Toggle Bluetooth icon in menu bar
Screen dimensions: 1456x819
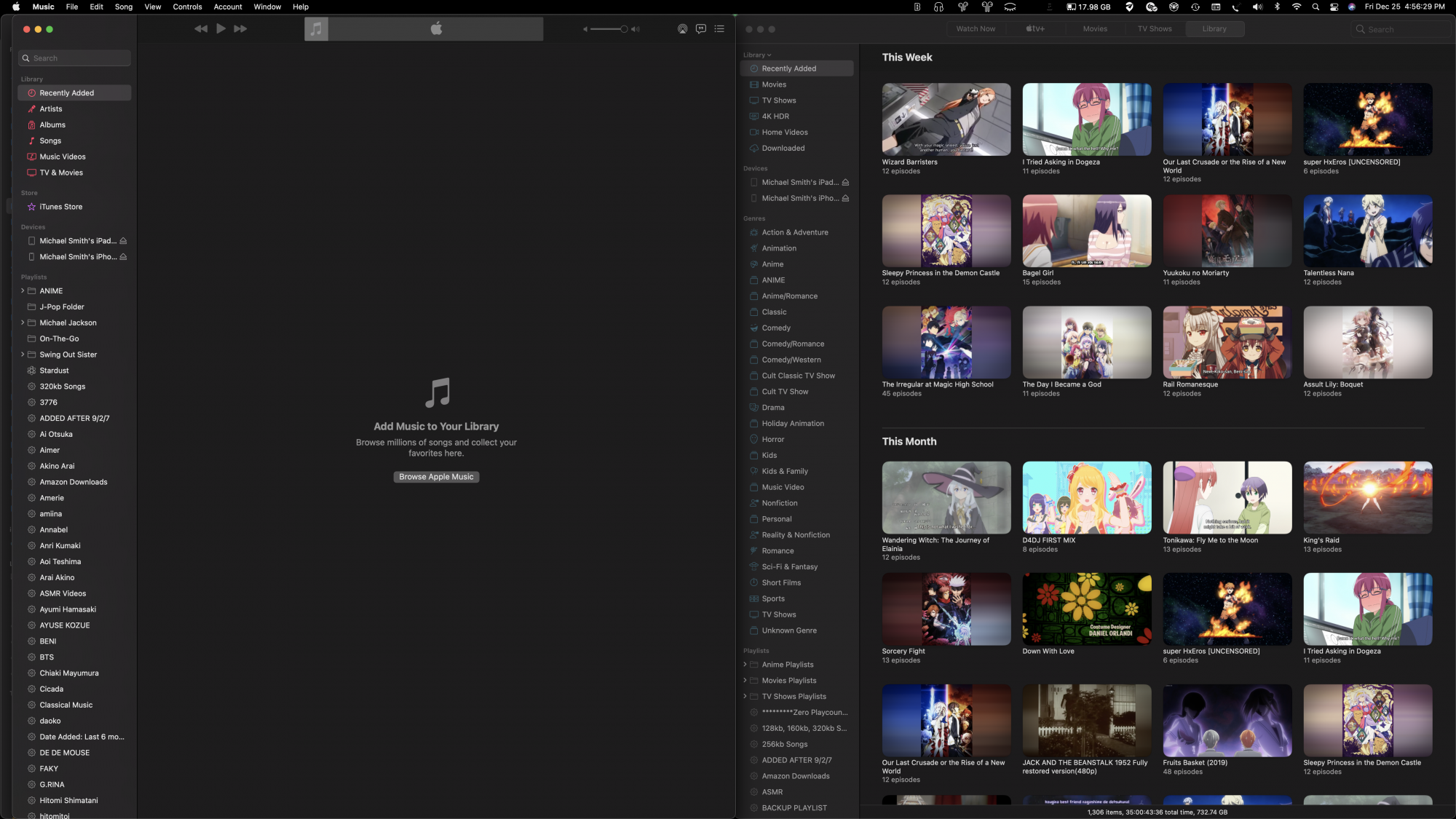[x=1277, y=7]
